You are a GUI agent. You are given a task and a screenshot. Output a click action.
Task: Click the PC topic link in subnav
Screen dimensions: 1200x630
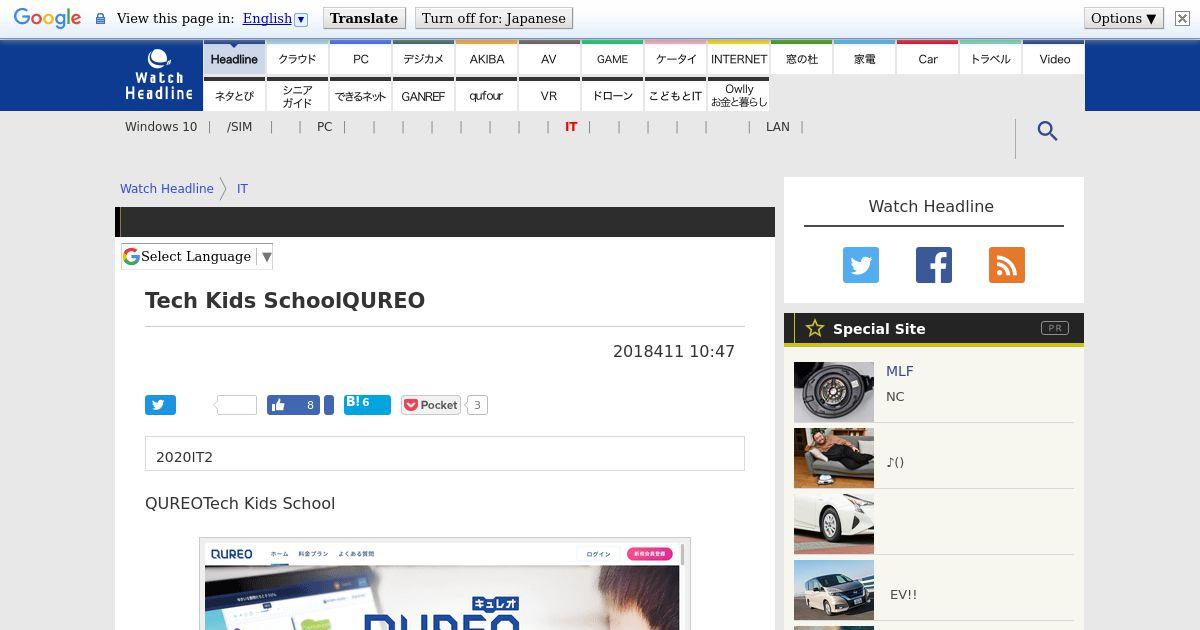(324, 127)
